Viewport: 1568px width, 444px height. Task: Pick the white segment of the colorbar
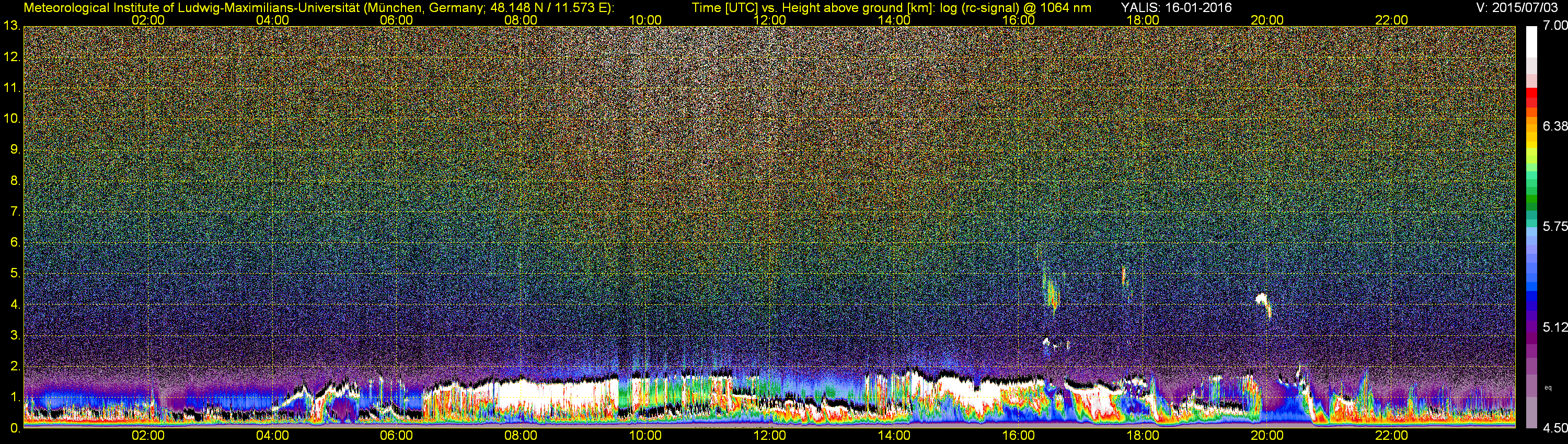[1531, 41]
